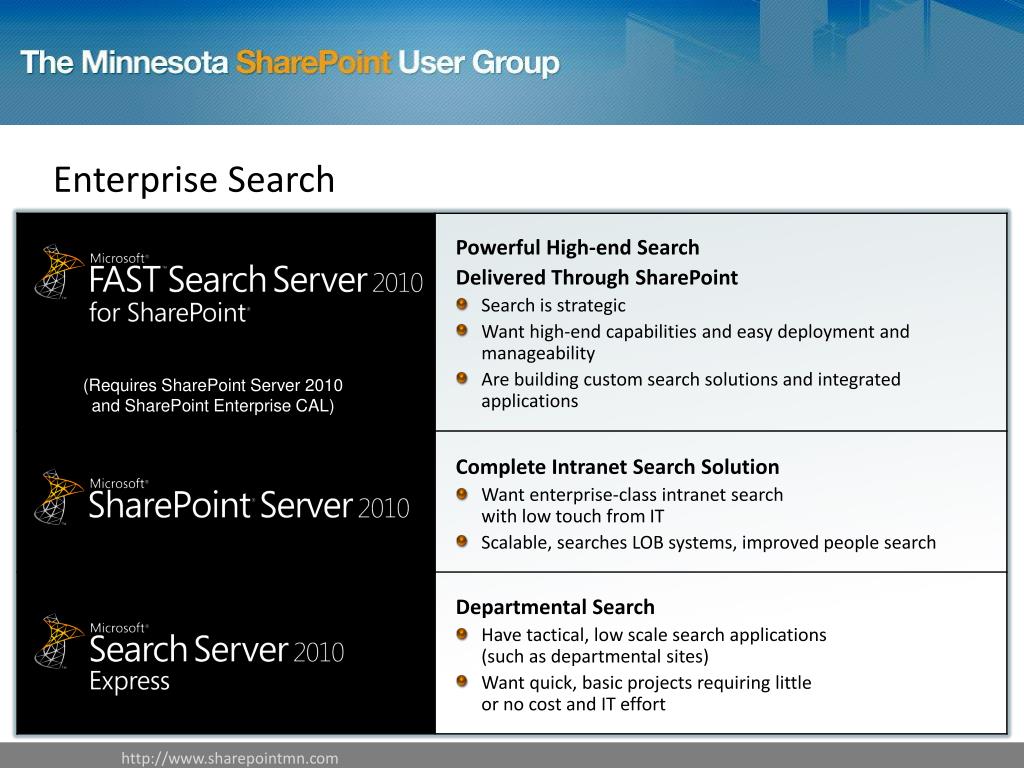The height and width of the screenshot is (768, 1024).
Task: Click the 'Search is strategic' text
Action: coord(553,306)
